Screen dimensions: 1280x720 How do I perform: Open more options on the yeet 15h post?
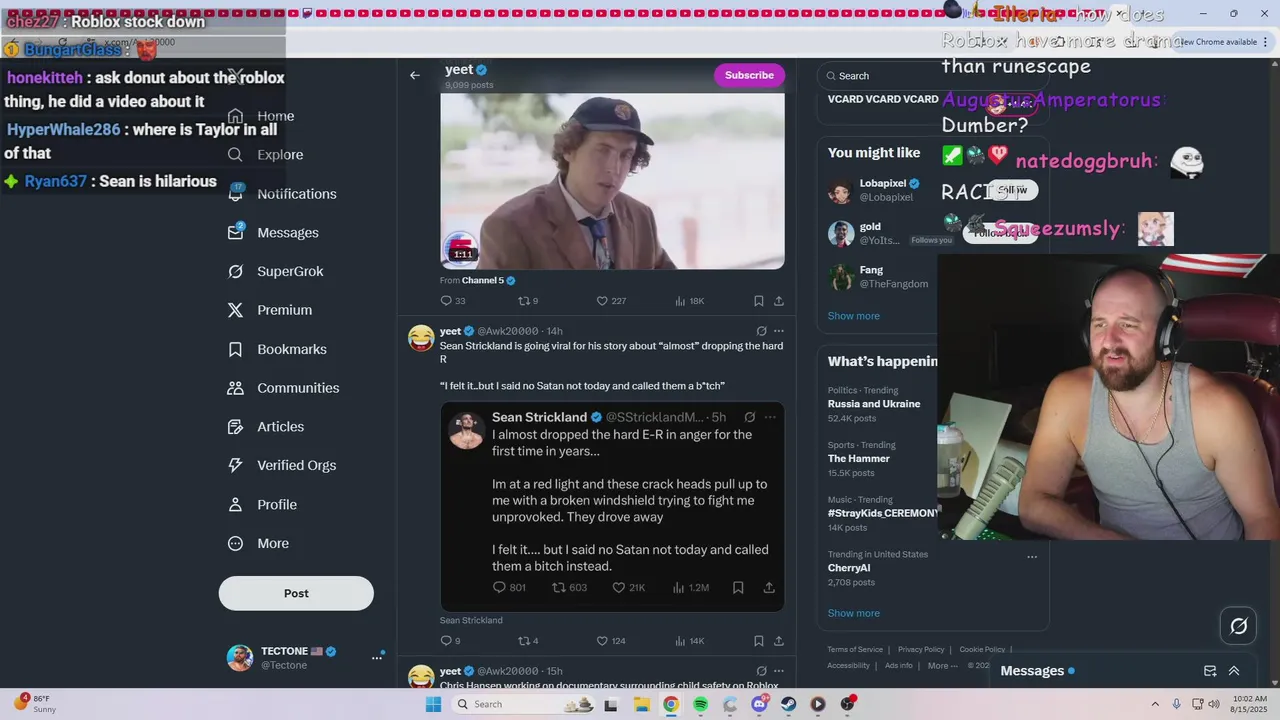click(779, 671)
